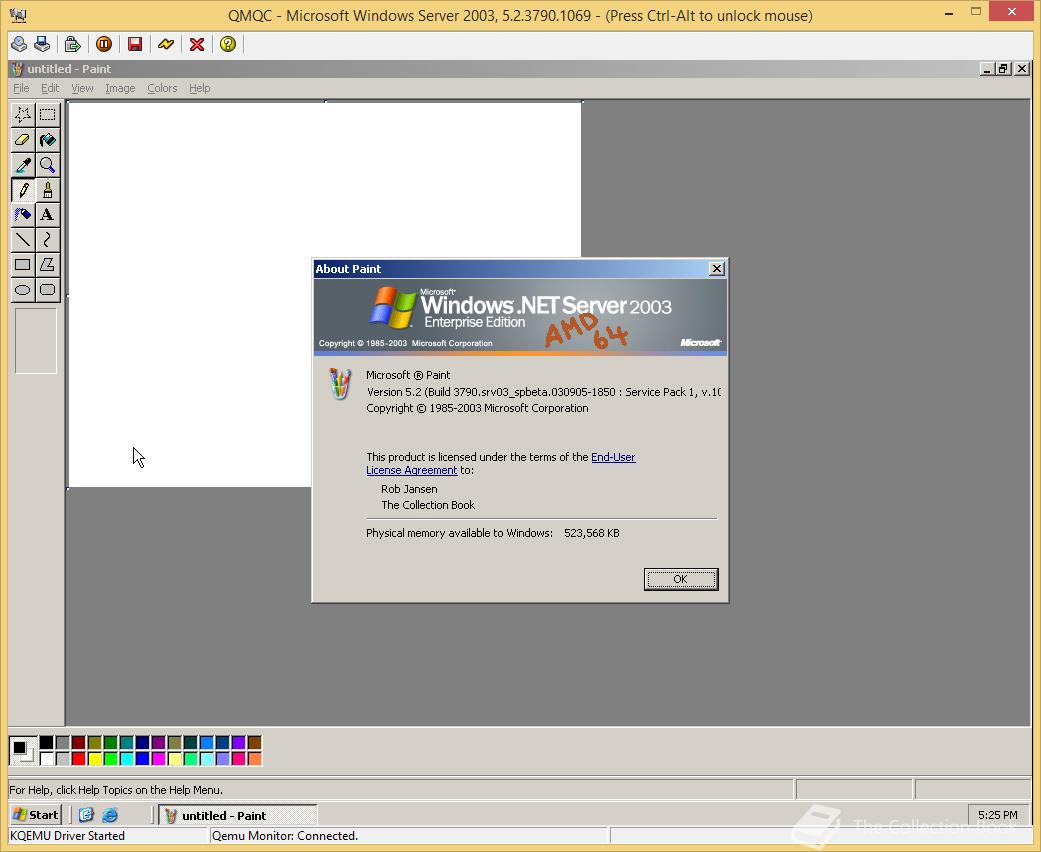
Task: Pick the bright lime green swatch
Action: [x=110, y=758]
